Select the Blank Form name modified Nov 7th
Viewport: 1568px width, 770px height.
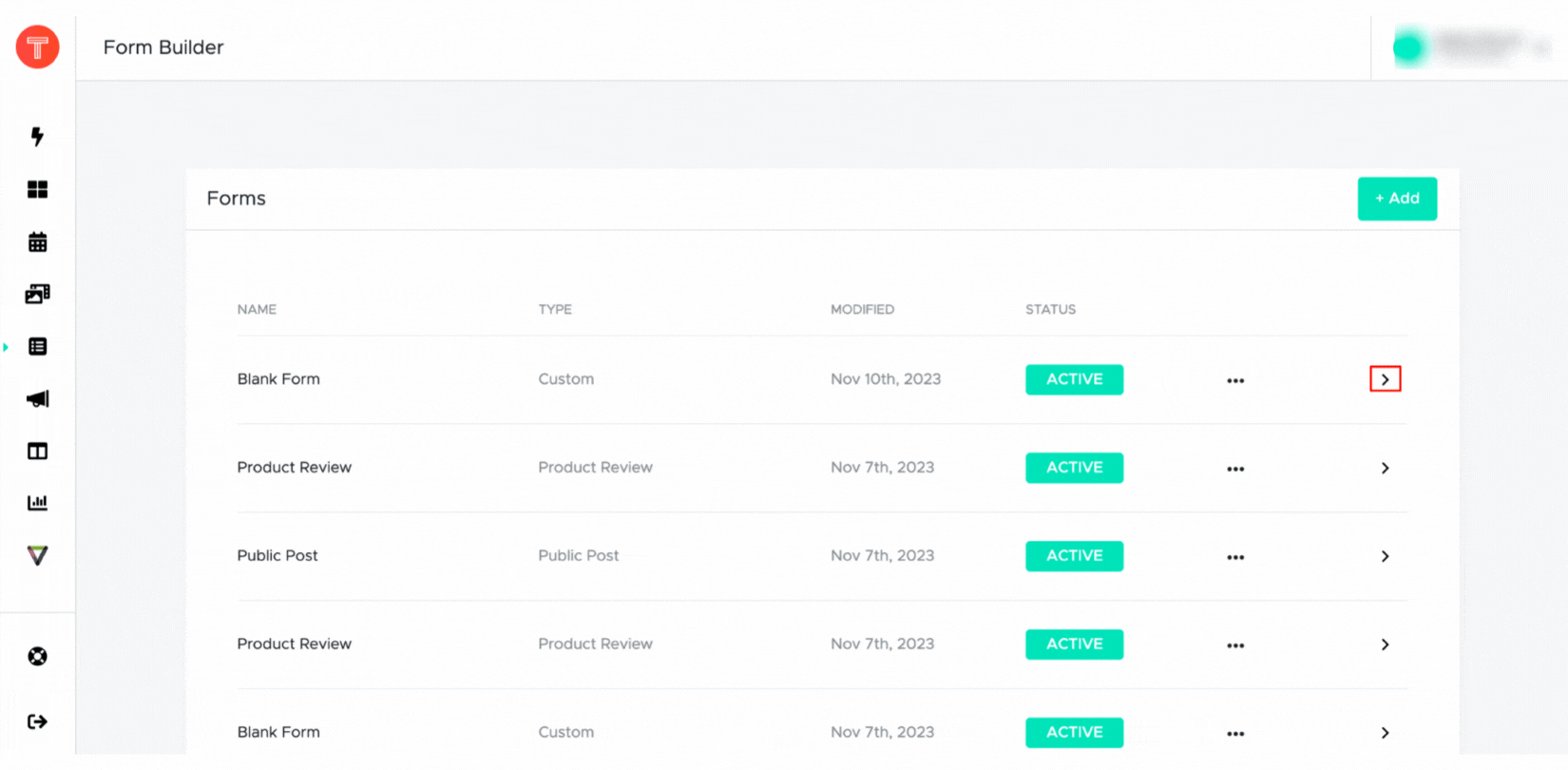[x=278, y=732]
